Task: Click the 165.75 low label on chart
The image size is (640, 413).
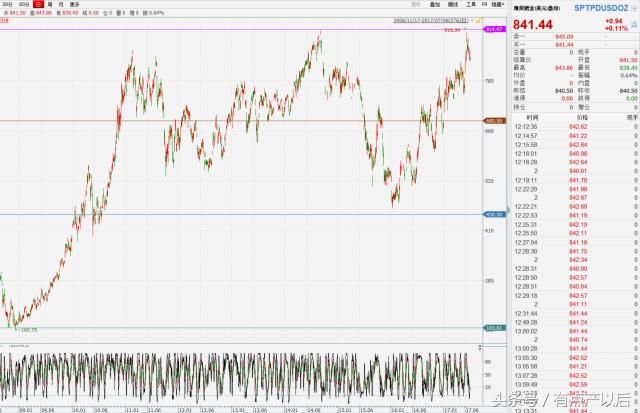Action: (29, 330)
